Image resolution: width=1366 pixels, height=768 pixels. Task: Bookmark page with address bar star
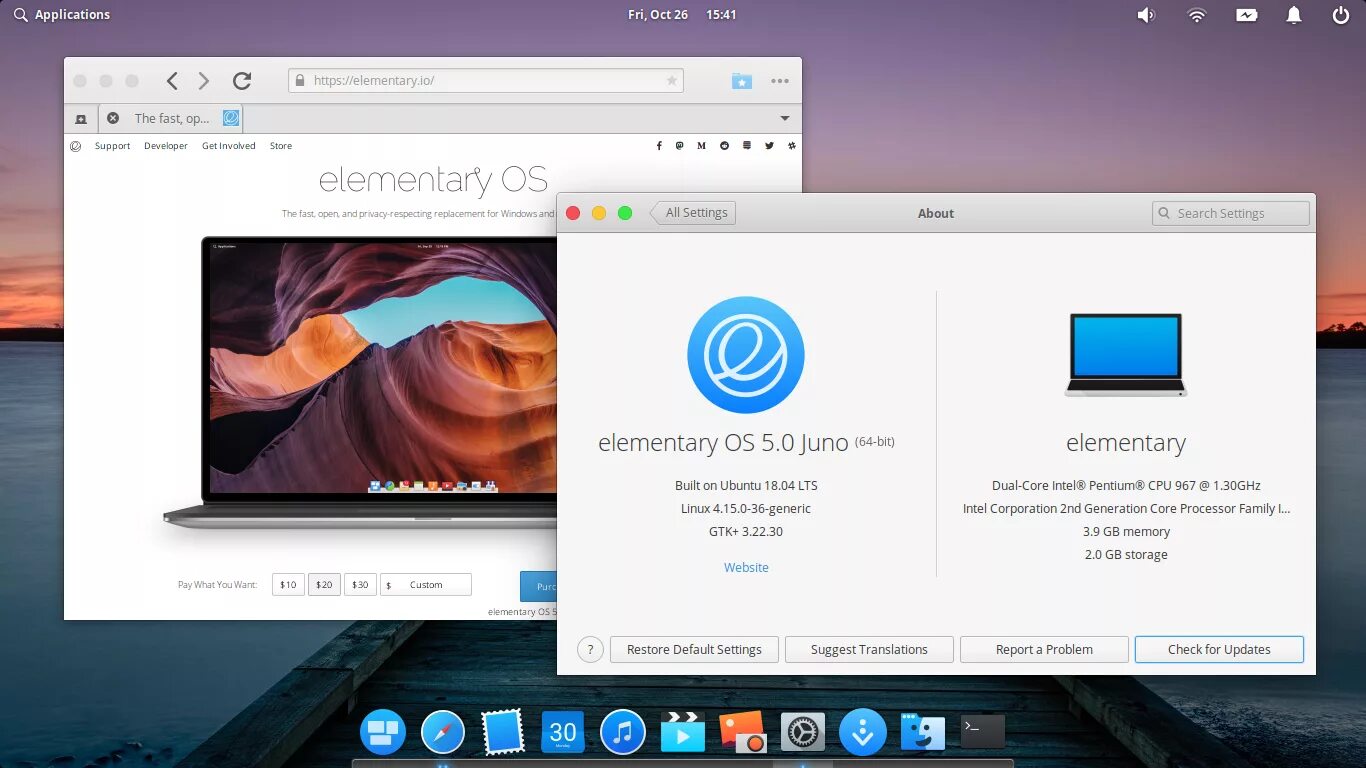(672, 81)
